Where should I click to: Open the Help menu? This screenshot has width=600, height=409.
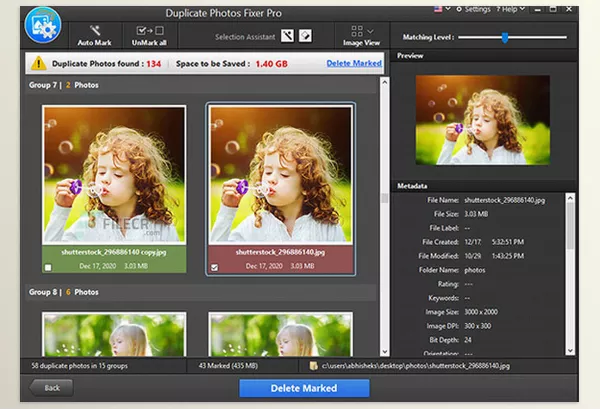pyautogui.click(x=510, y=9)
